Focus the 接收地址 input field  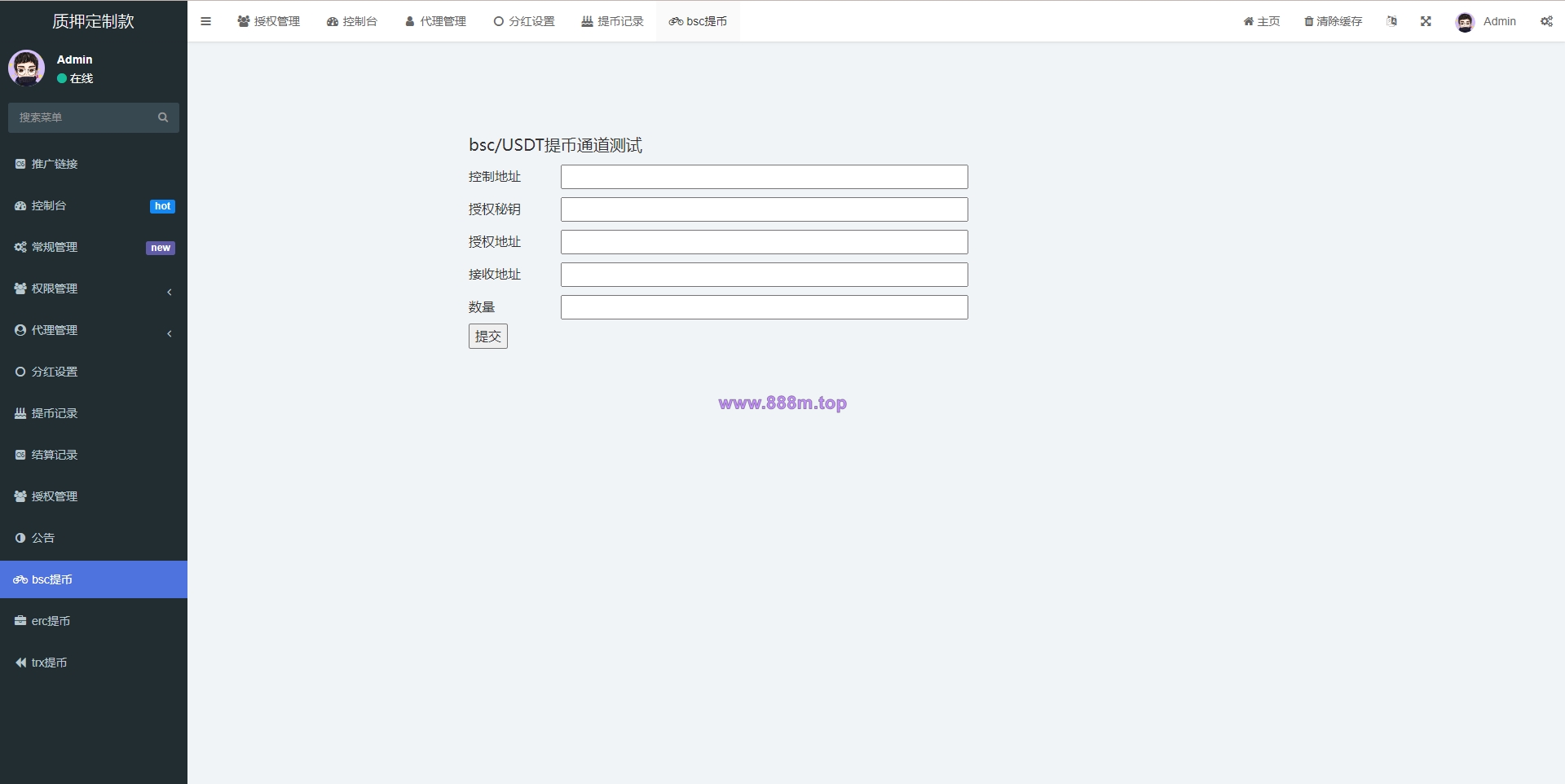coord(765,275)
